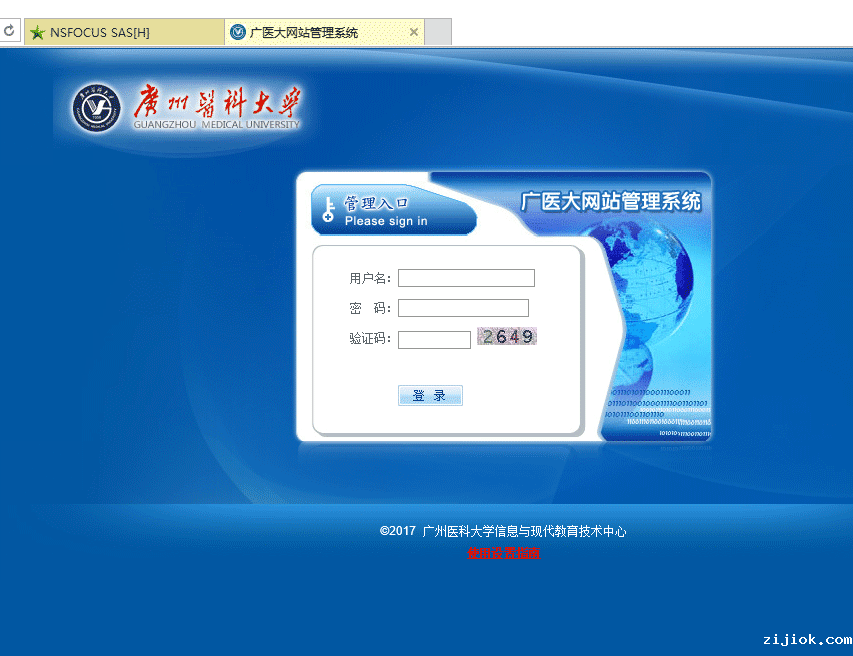Image resolution: width=853 pixels, height=656 pixels.
Task: Open a new tab with the blank tab button
Action: click(x=438, y=32)
